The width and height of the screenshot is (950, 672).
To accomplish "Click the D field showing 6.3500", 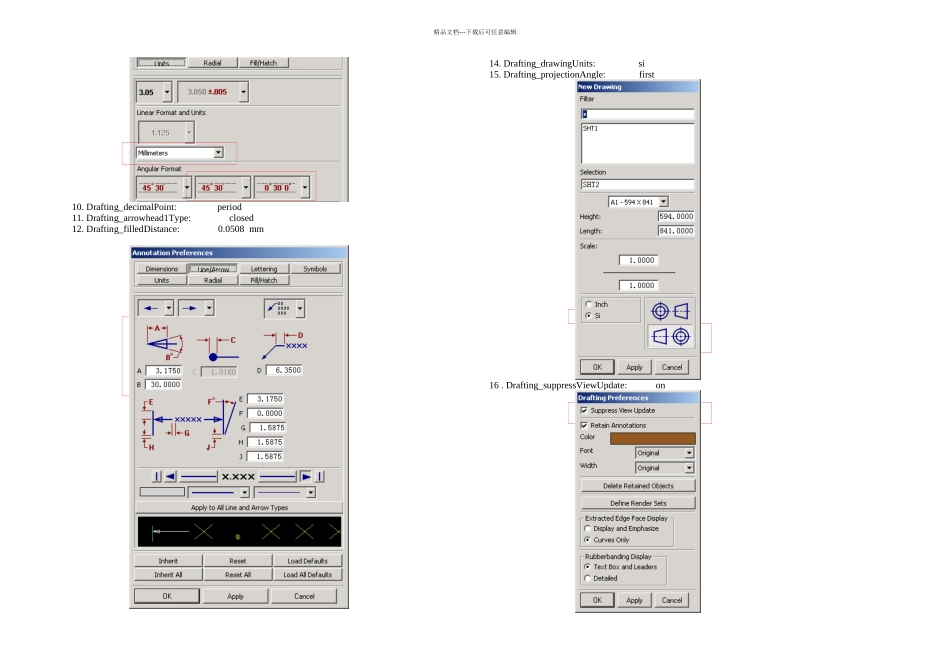I will point(284,370).
